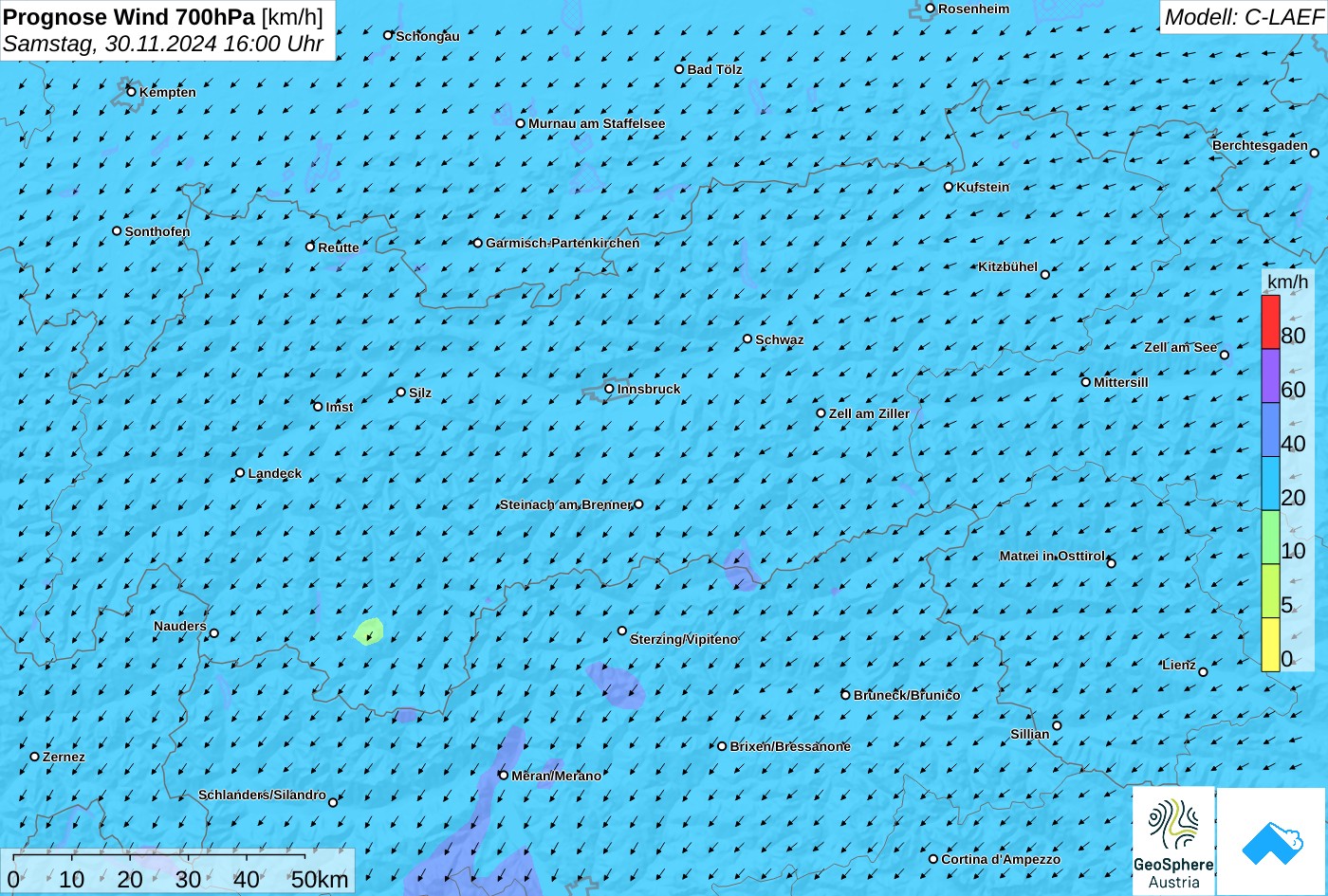Click the Lienz location dot
This screenshot has width=1328, height=896.
1203,672
